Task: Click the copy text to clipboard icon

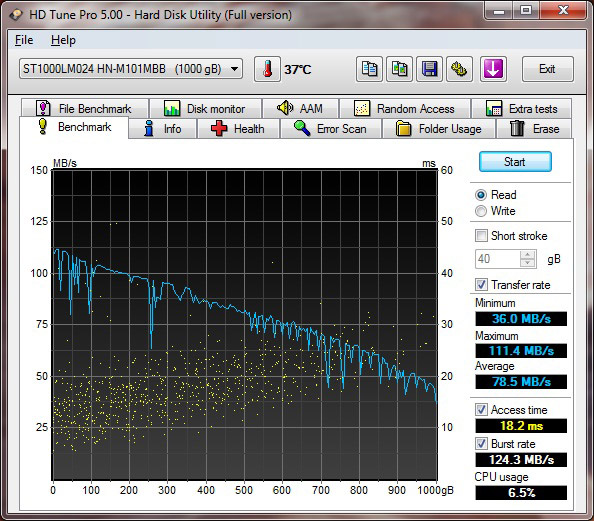Action: pos(369,69)
